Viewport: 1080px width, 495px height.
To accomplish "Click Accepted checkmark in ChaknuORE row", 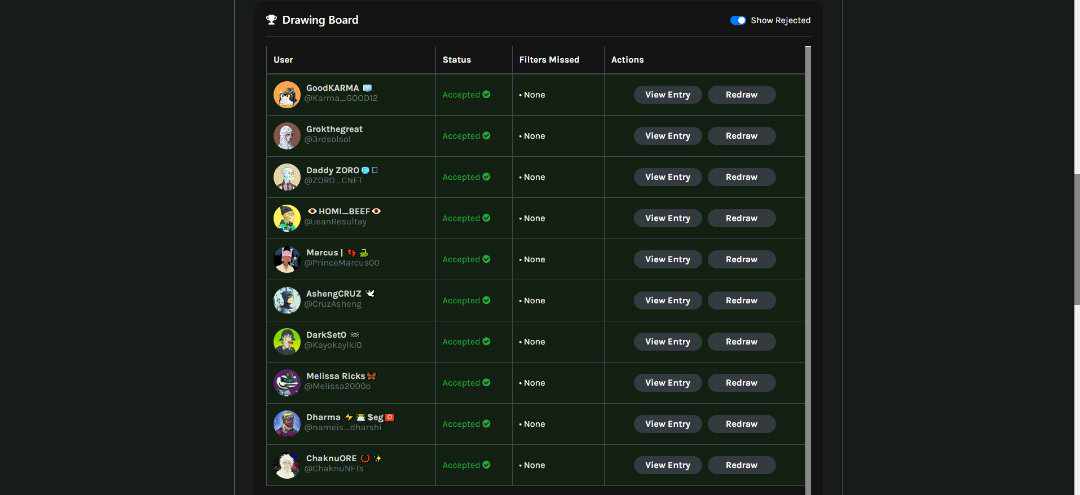I will [x=486, y=465].
